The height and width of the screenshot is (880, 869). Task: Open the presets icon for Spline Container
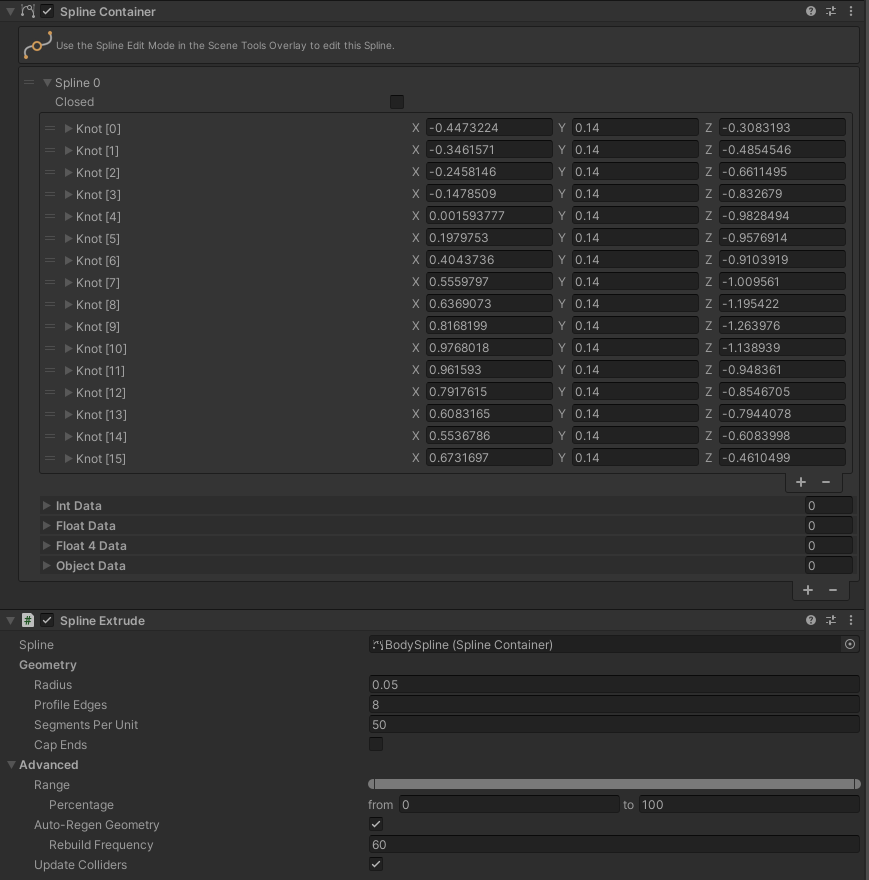coord(829,11)
